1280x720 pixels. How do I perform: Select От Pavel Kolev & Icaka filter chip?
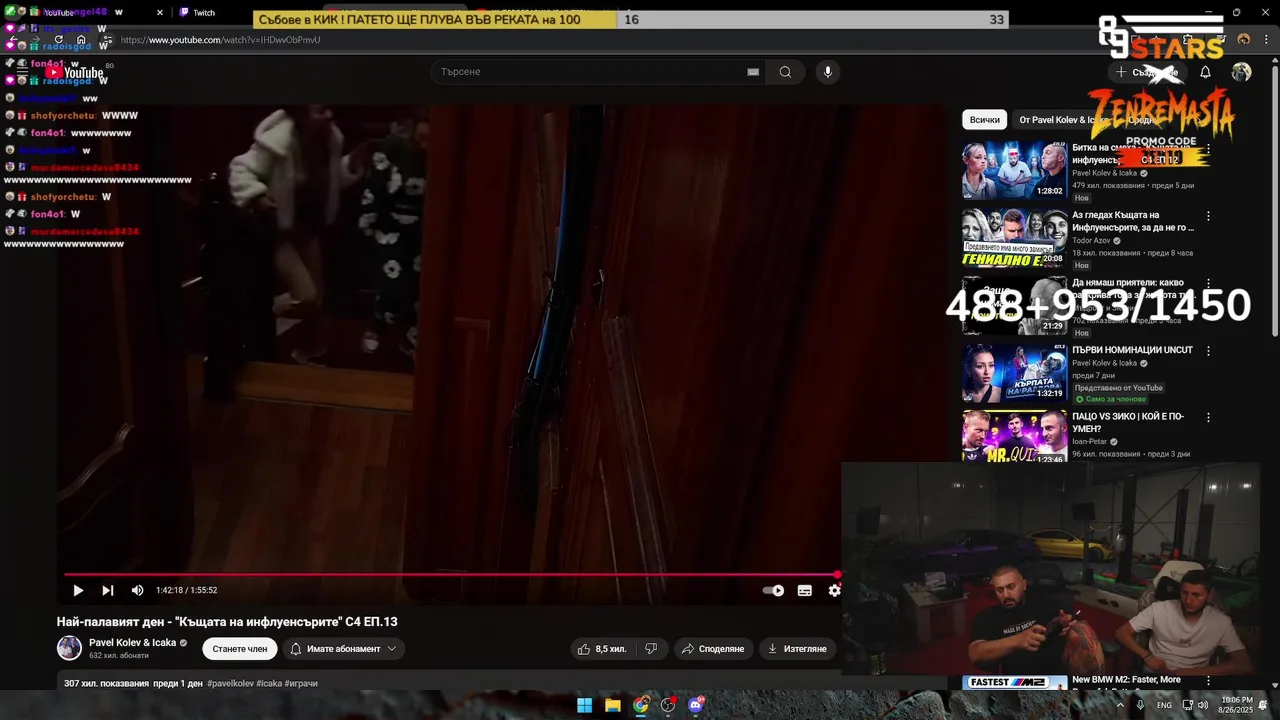(1063, 120)
